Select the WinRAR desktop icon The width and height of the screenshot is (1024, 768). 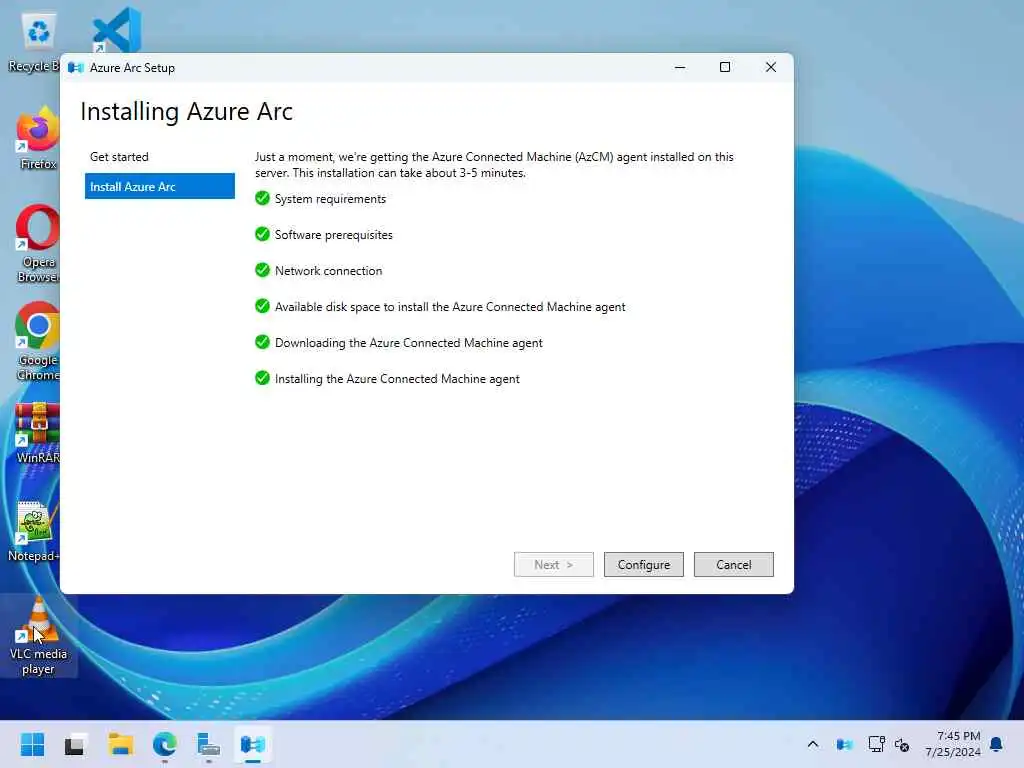tap(38, 433)
